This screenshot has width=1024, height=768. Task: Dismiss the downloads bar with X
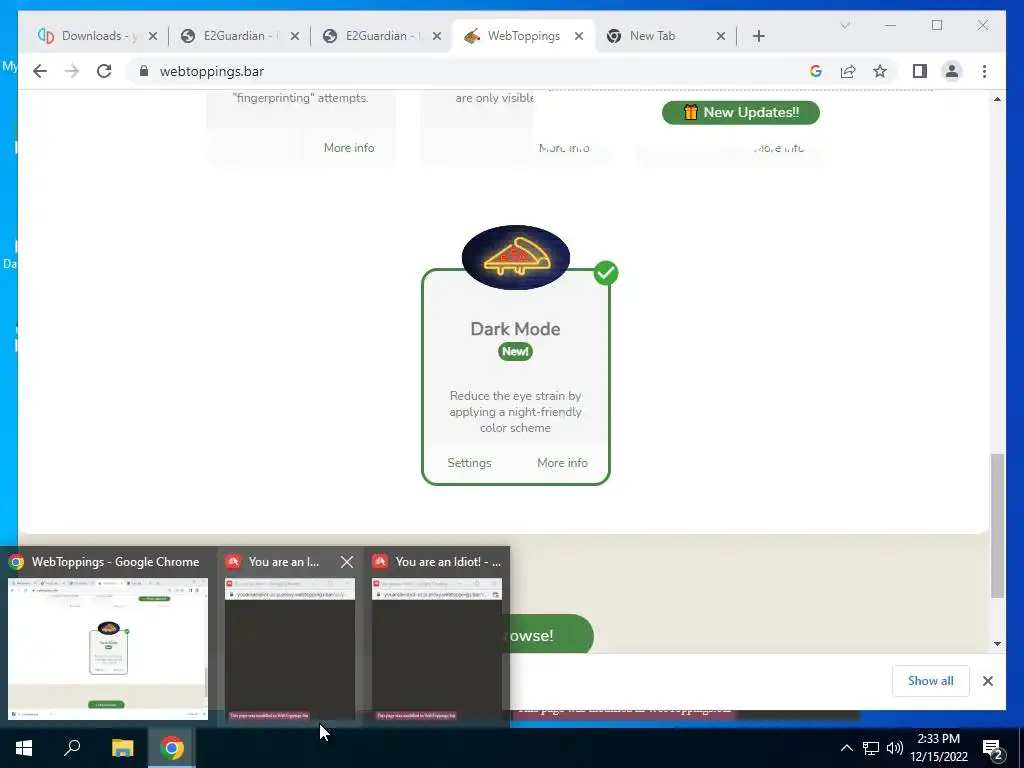(x=988, y=681)
